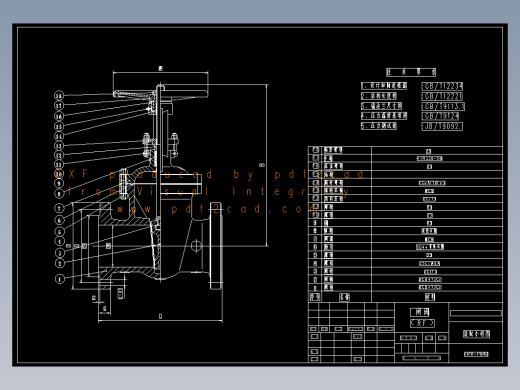Select part balloon number 1
The height and width of the screenshot is (390, 520).
60,279
